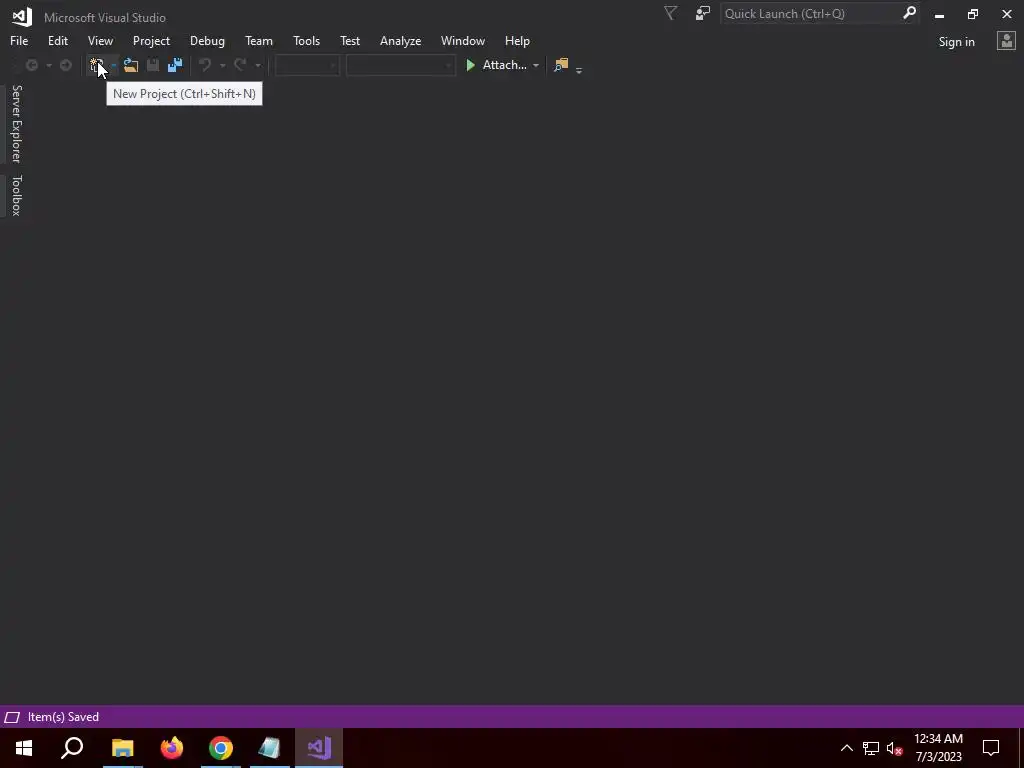Click the Redo arrow icon

pos(240,65)
